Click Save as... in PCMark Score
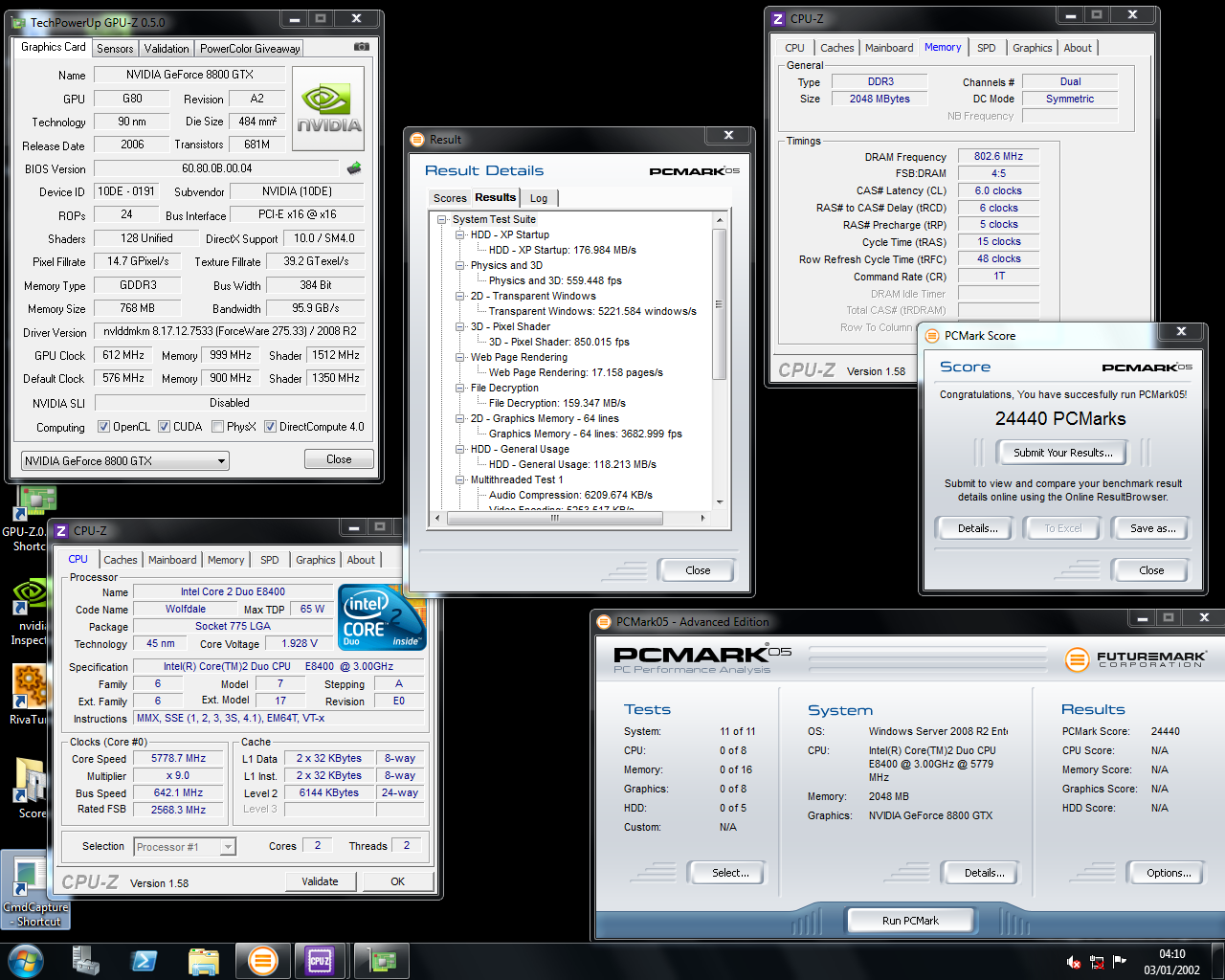Viewport: 1225px width, 980px height. 1152,528
